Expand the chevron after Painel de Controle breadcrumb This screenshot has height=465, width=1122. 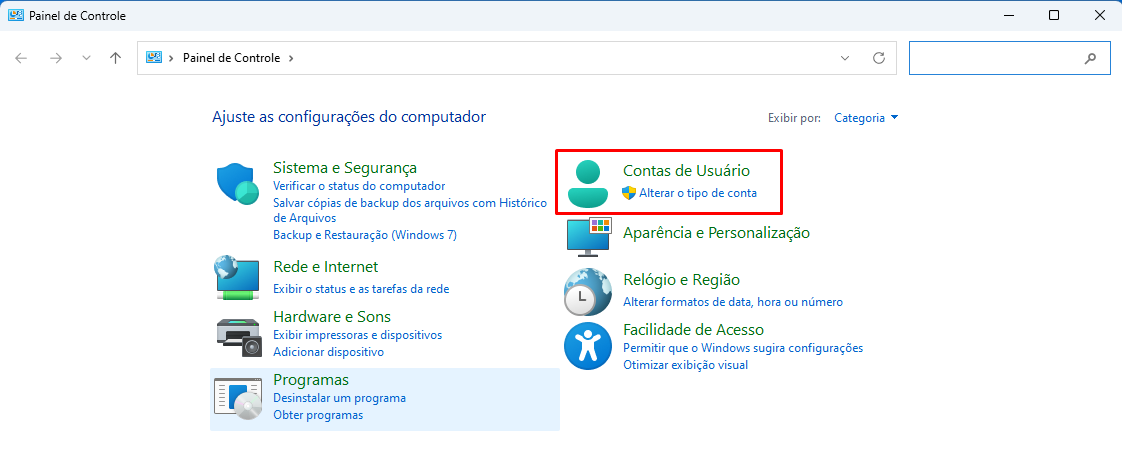pos(291,58)
